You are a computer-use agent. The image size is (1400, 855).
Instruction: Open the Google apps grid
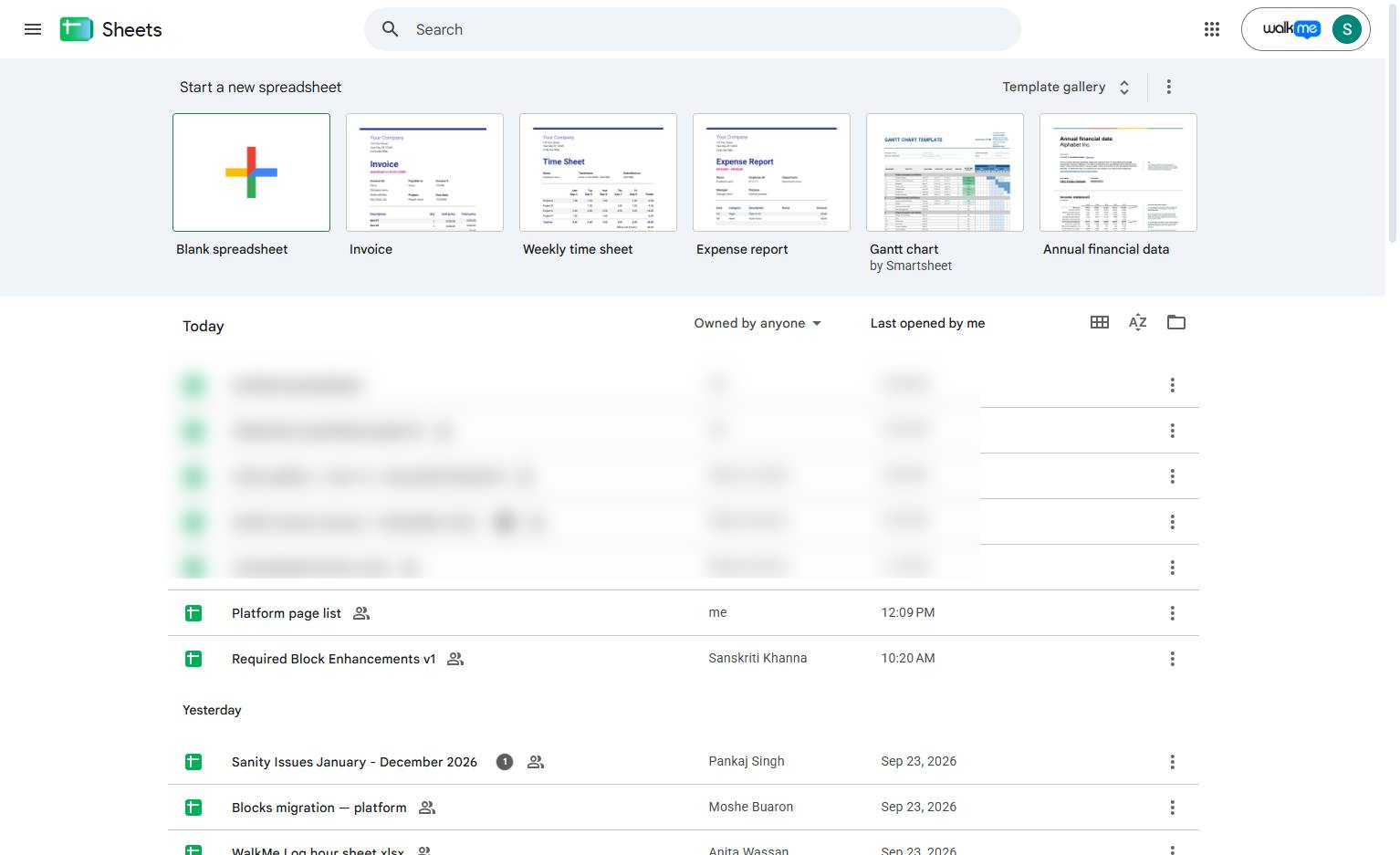point(1211,29)
